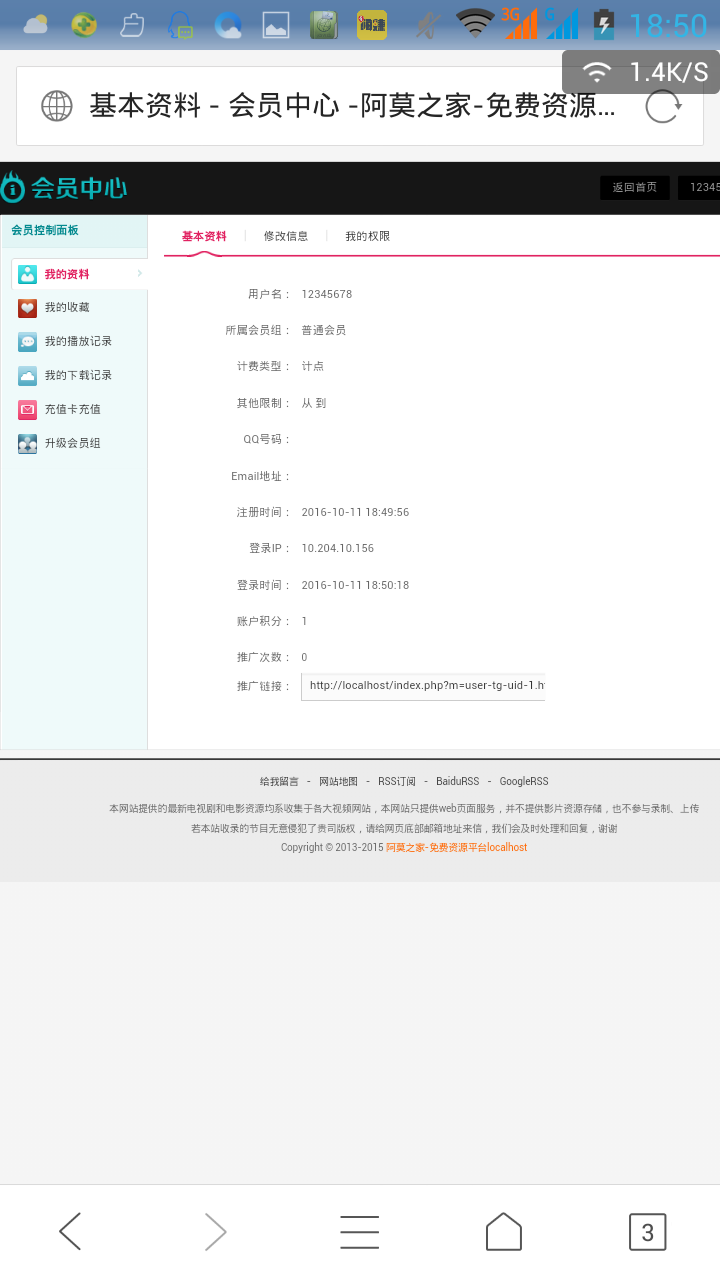The height and width of the screenshot is (1280, 720).
Task: Click the 我的播放记录 chat icon
Action: pyautogui.click(x=27, y=342)
